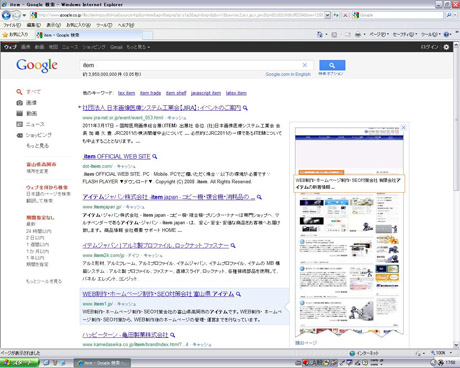Open the IE print icon in command bar
This screenshot has width=460, height=368.
click(358, 34)
